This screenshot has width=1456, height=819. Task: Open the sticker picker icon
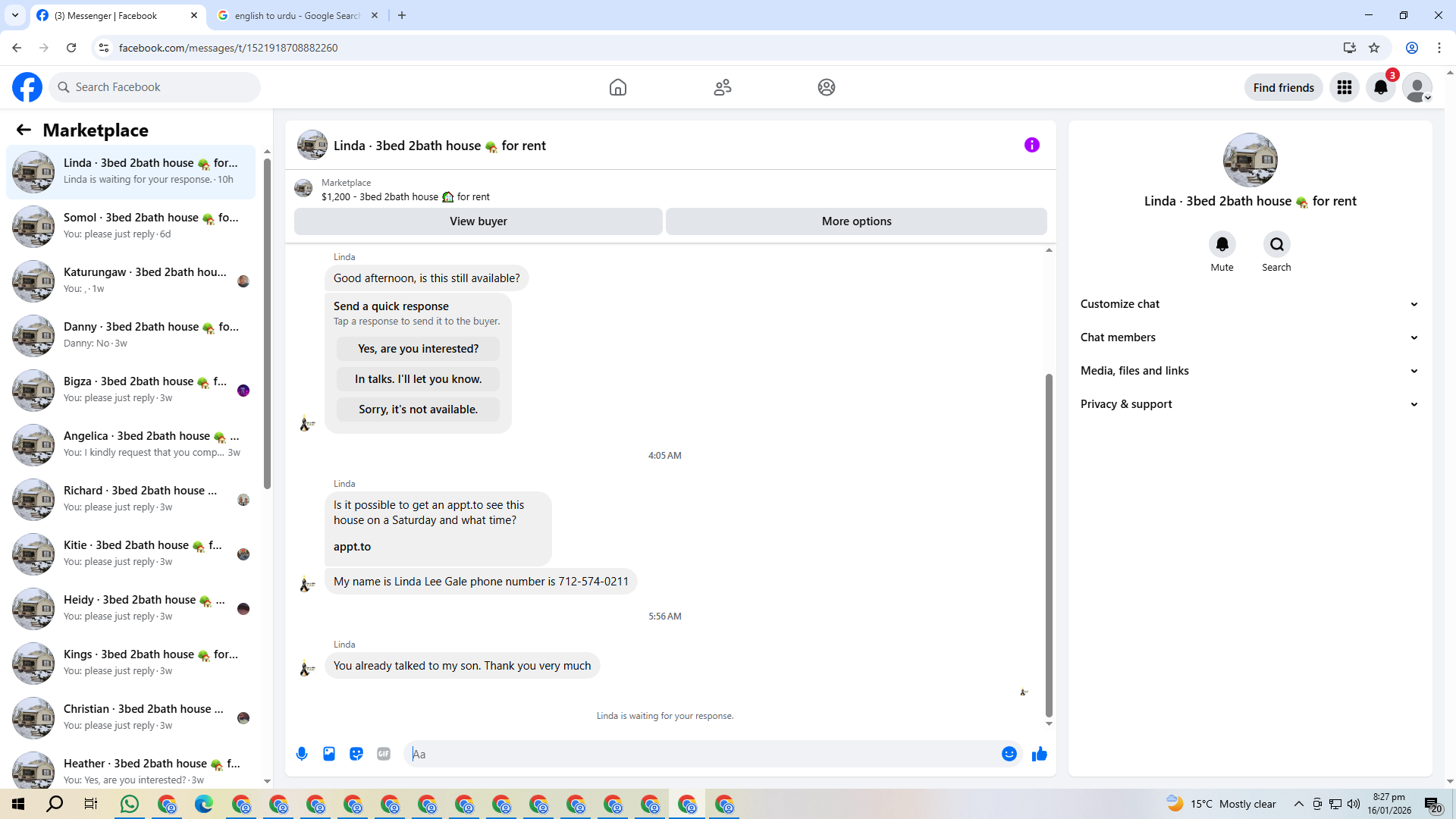(x=356, y=754)
